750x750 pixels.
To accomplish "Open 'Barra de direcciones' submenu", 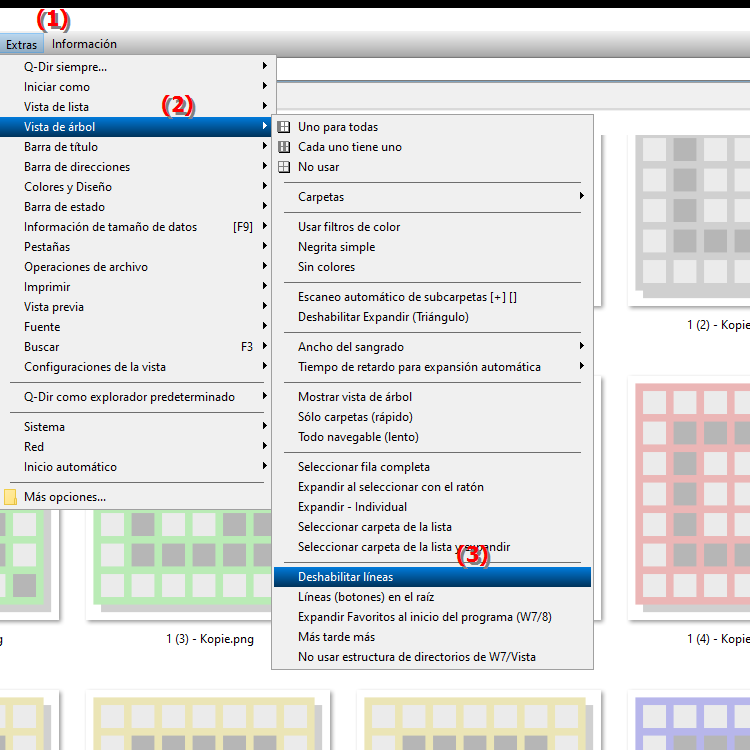I will click(x=77, y=167).
